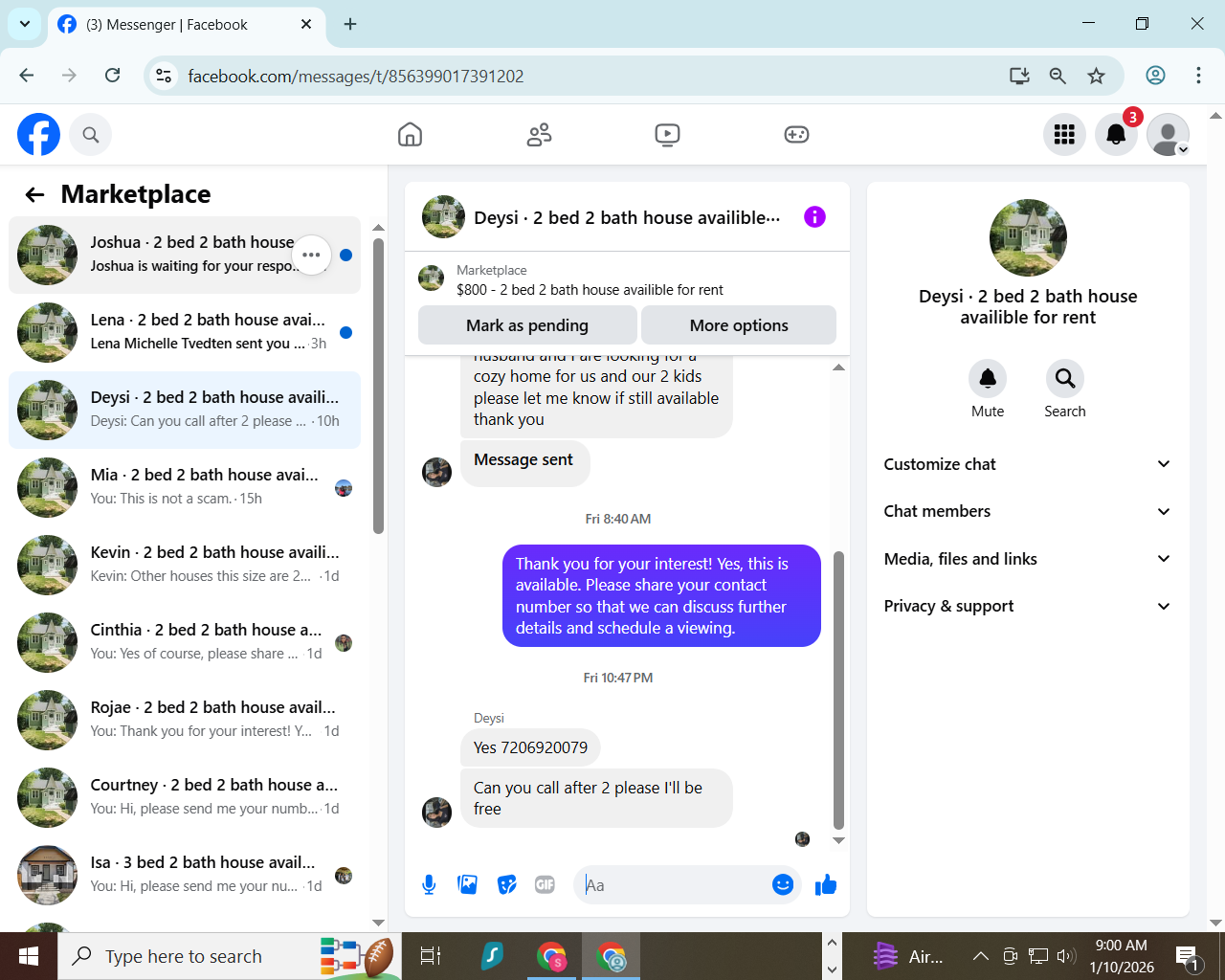This screenshot has height=980, width=1225.
Task: Open the $800 2 bed 2 bath listing link
Action: coord(590,290)
